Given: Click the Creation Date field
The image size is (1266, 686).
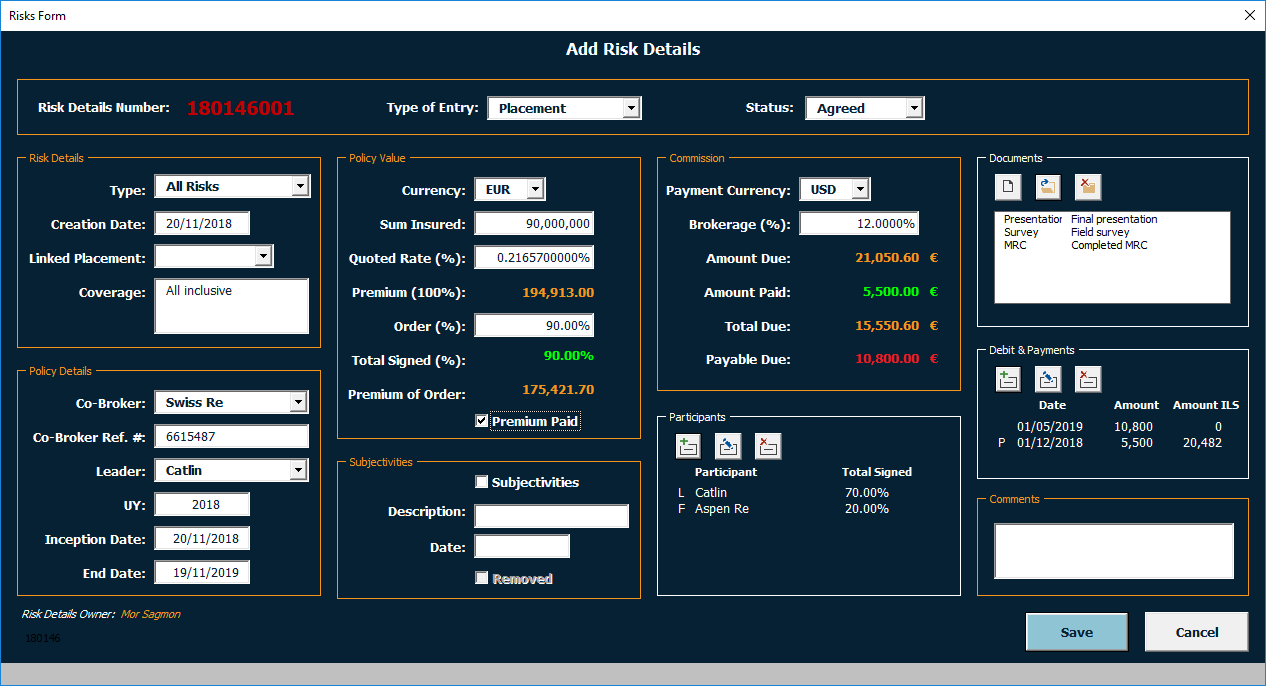Looking at the screenshot, I should coord(202,223).
